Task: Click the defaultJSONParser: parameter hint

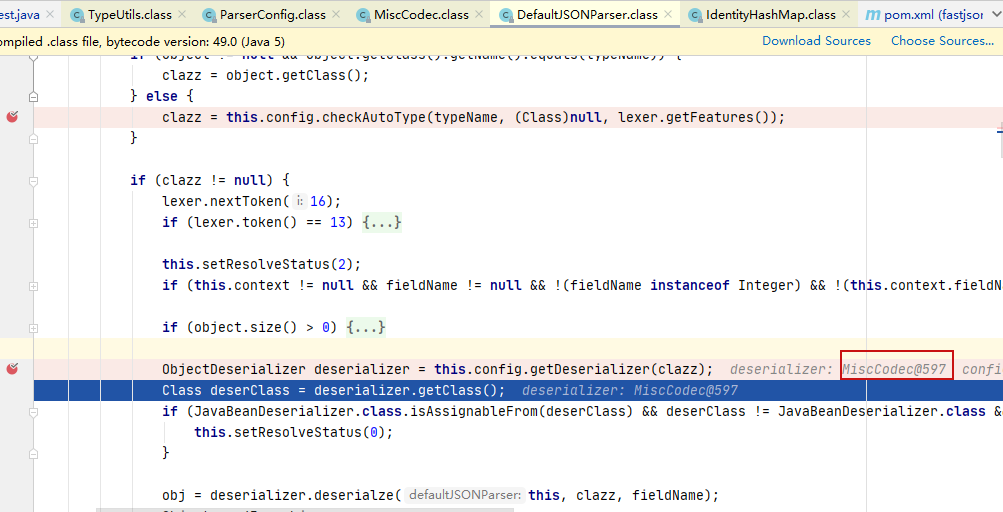Action: point(466,495)
